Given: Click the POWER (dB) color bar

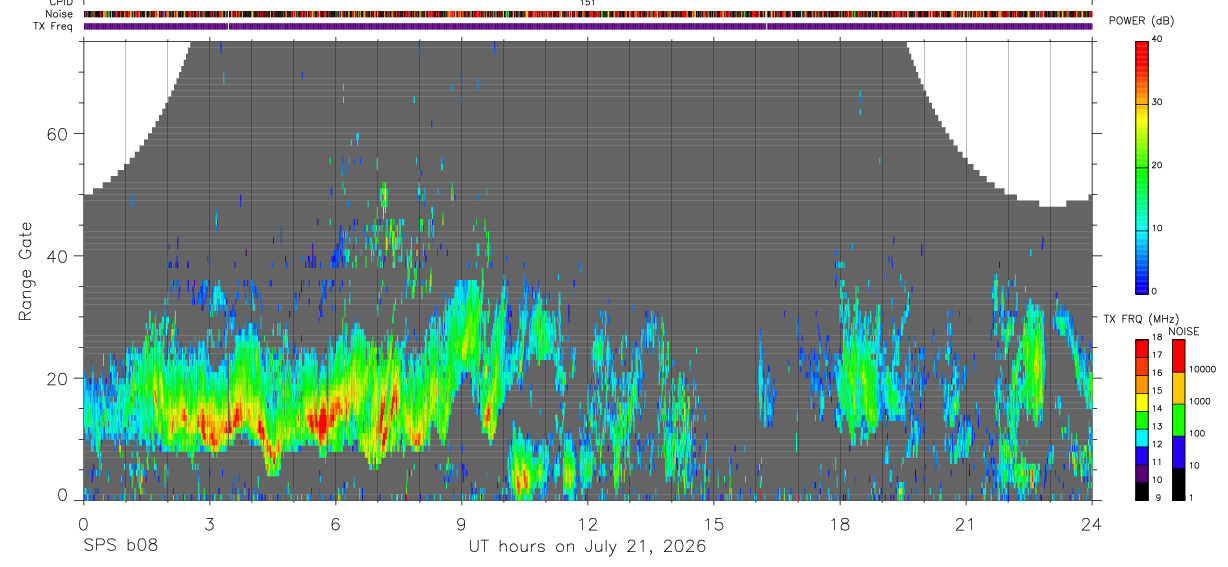Looking at the screenshot, I should (1141, 165).
